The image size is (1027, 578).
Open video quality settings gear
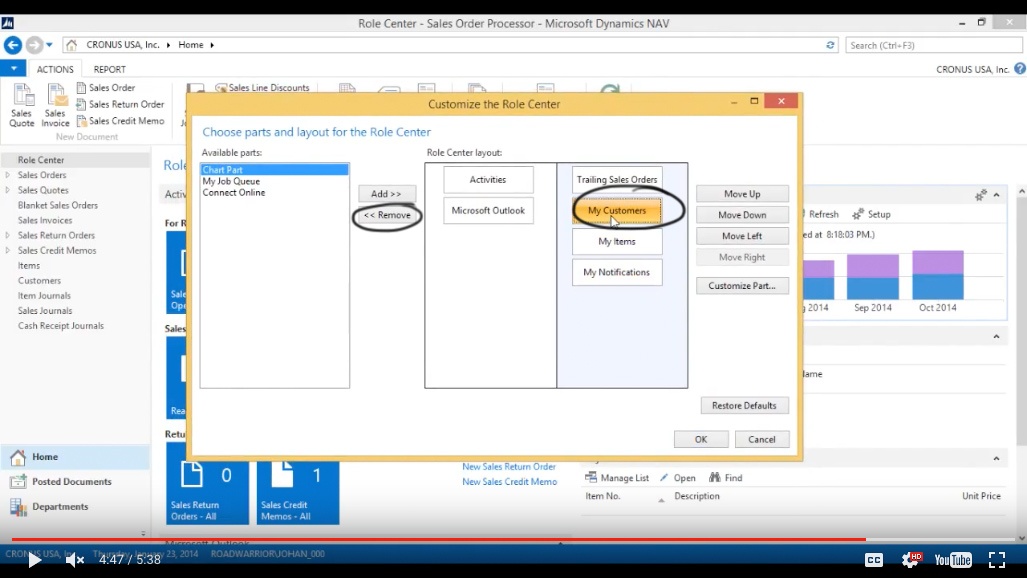point(911,560)
